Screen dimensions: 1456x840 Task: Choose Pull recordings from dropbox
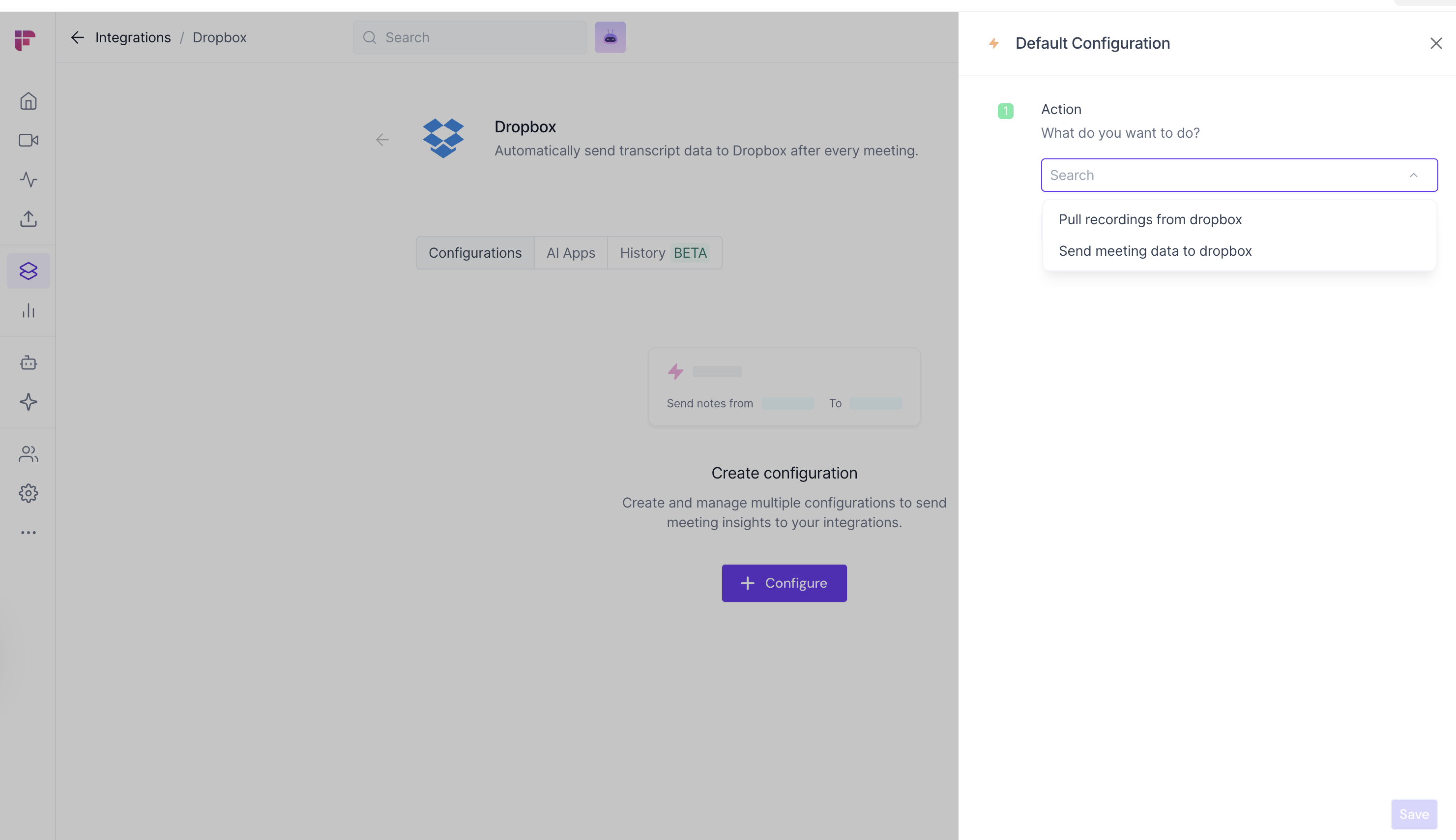pos(1150,220)
